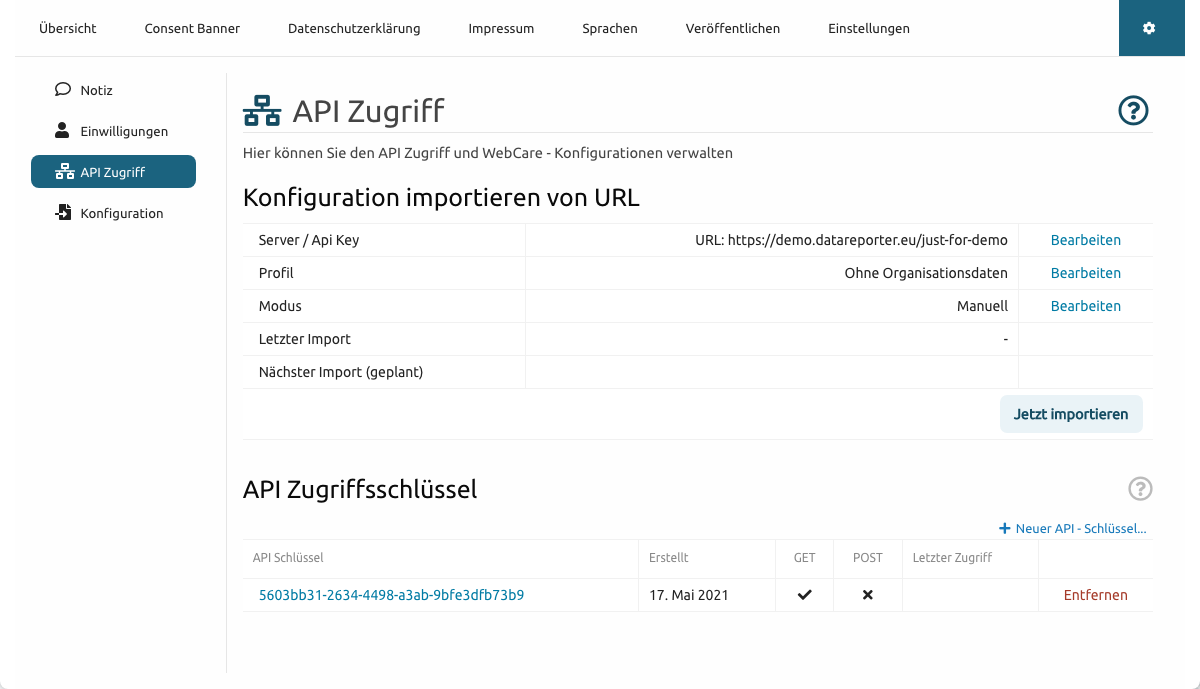Click the POST cross mark for the API key
The height and width of the screenshot is (689, 1200).
(x=867, y=595)
